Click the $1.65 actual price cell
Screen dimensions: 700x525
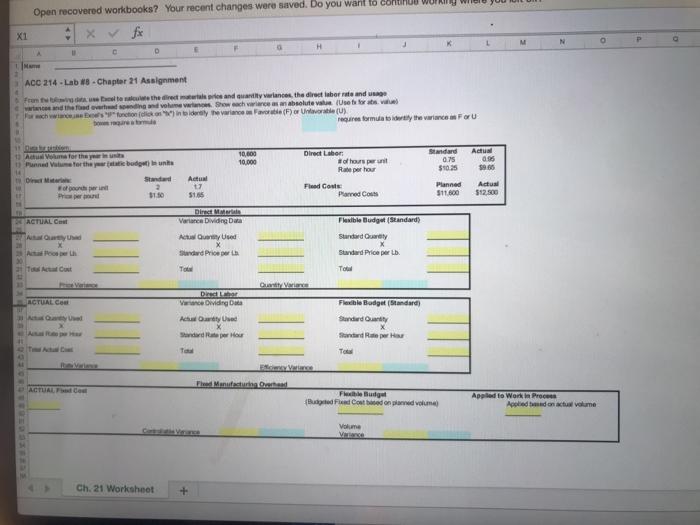(196, 195)
